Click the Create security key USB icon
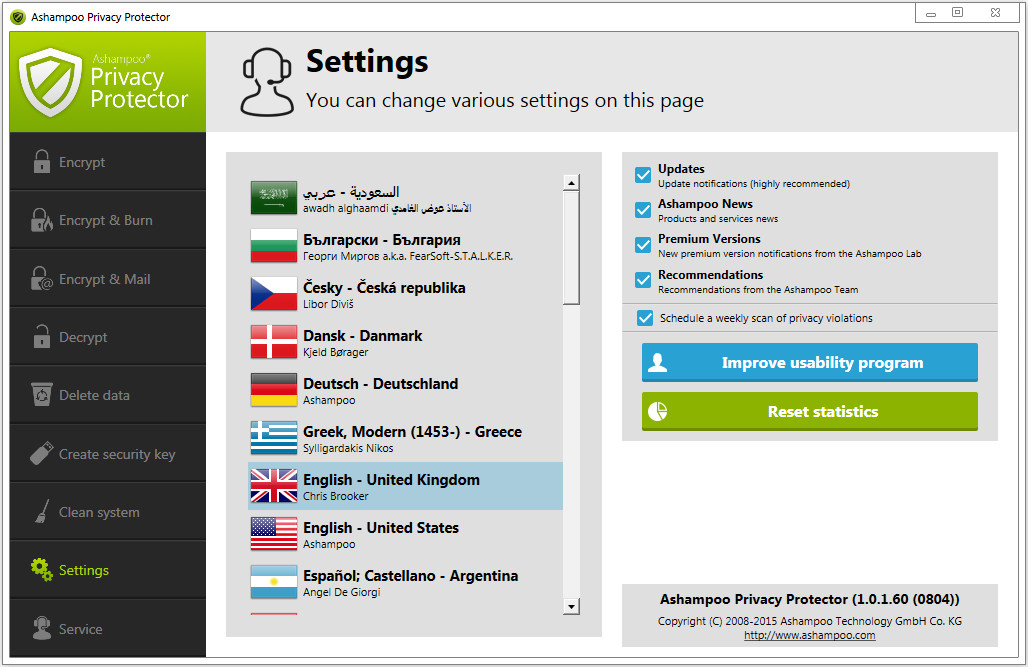Viewport: 1028px width, 667px height. 41,454
